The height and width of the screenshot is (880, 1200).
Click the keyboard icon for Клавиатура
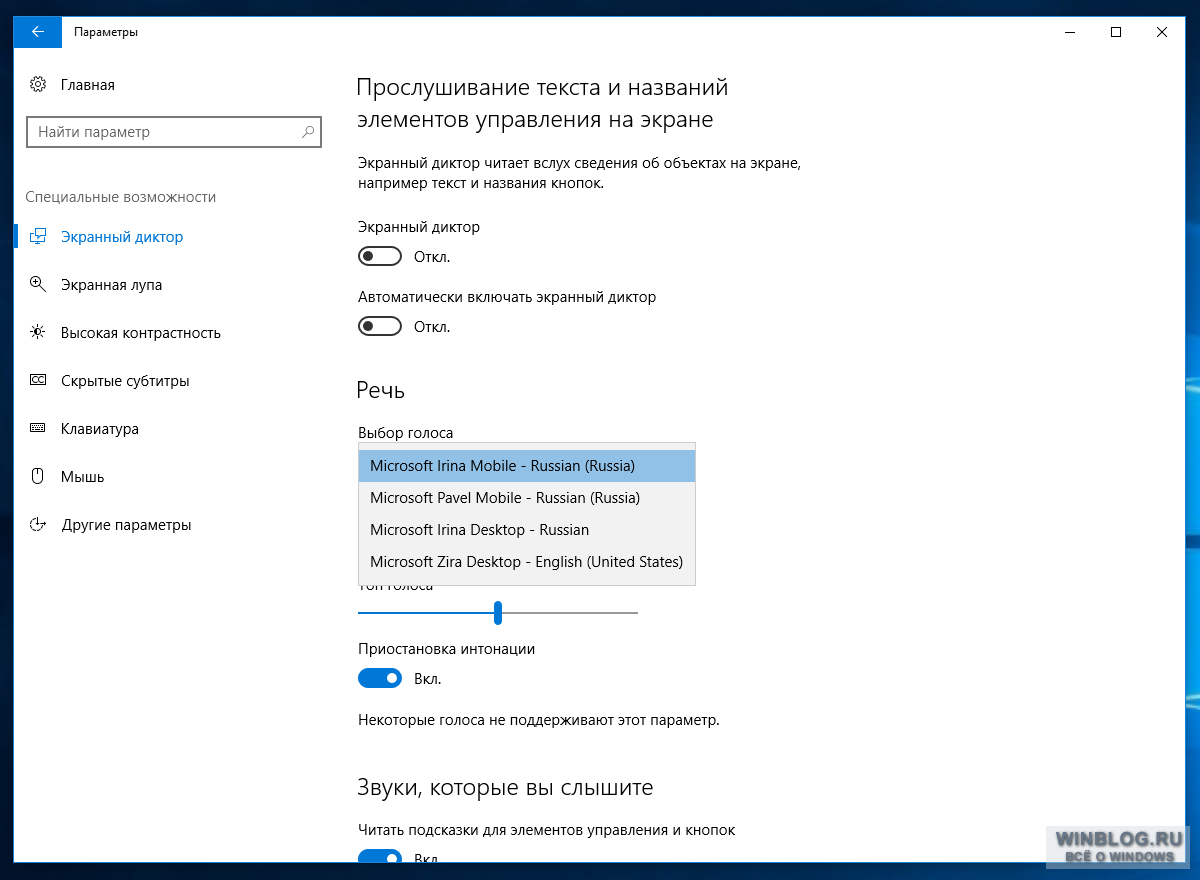click(x=38, y=429)
